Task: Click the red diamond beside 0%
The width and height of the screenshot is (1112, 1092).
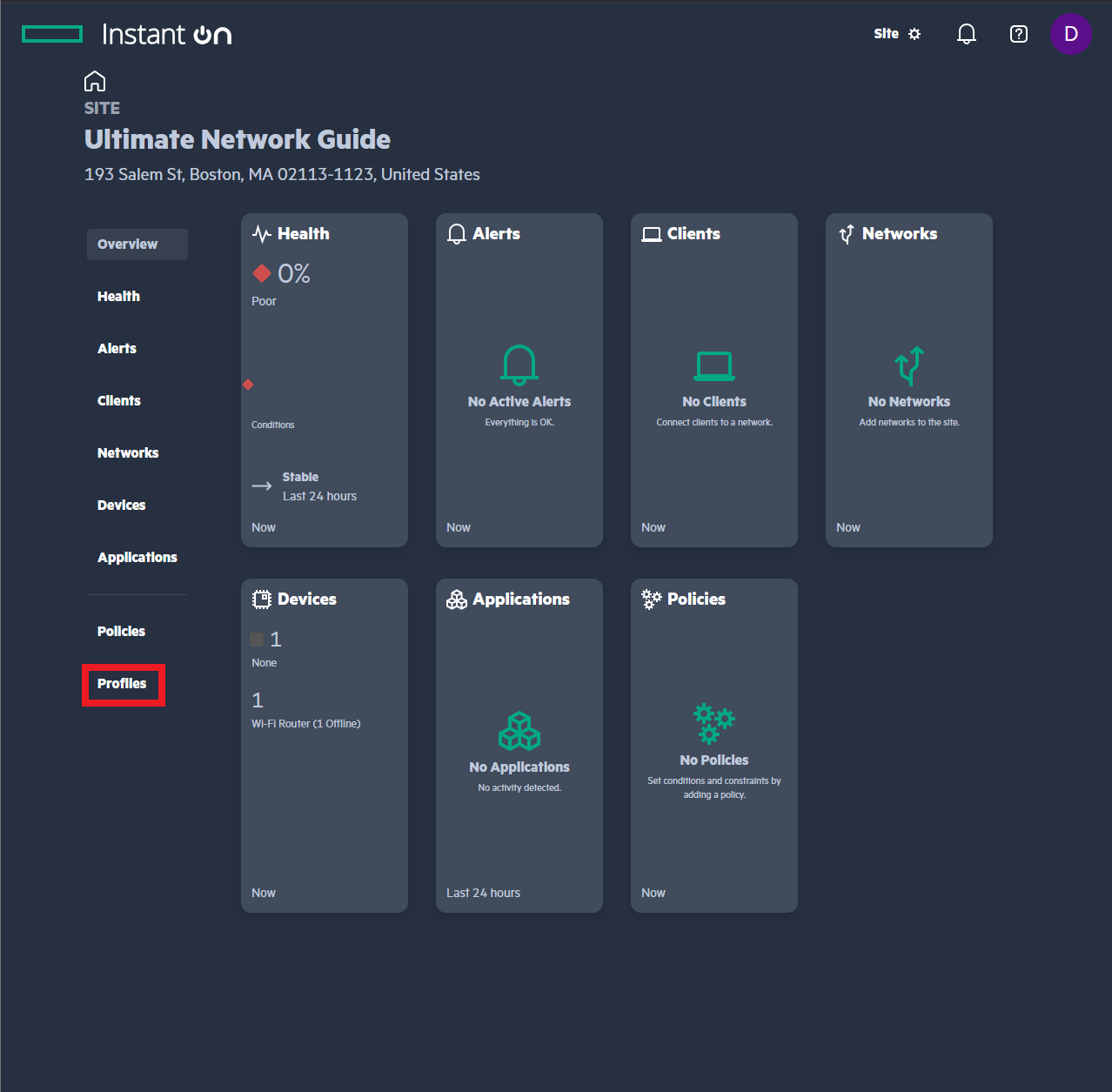Action: point(262,273)
